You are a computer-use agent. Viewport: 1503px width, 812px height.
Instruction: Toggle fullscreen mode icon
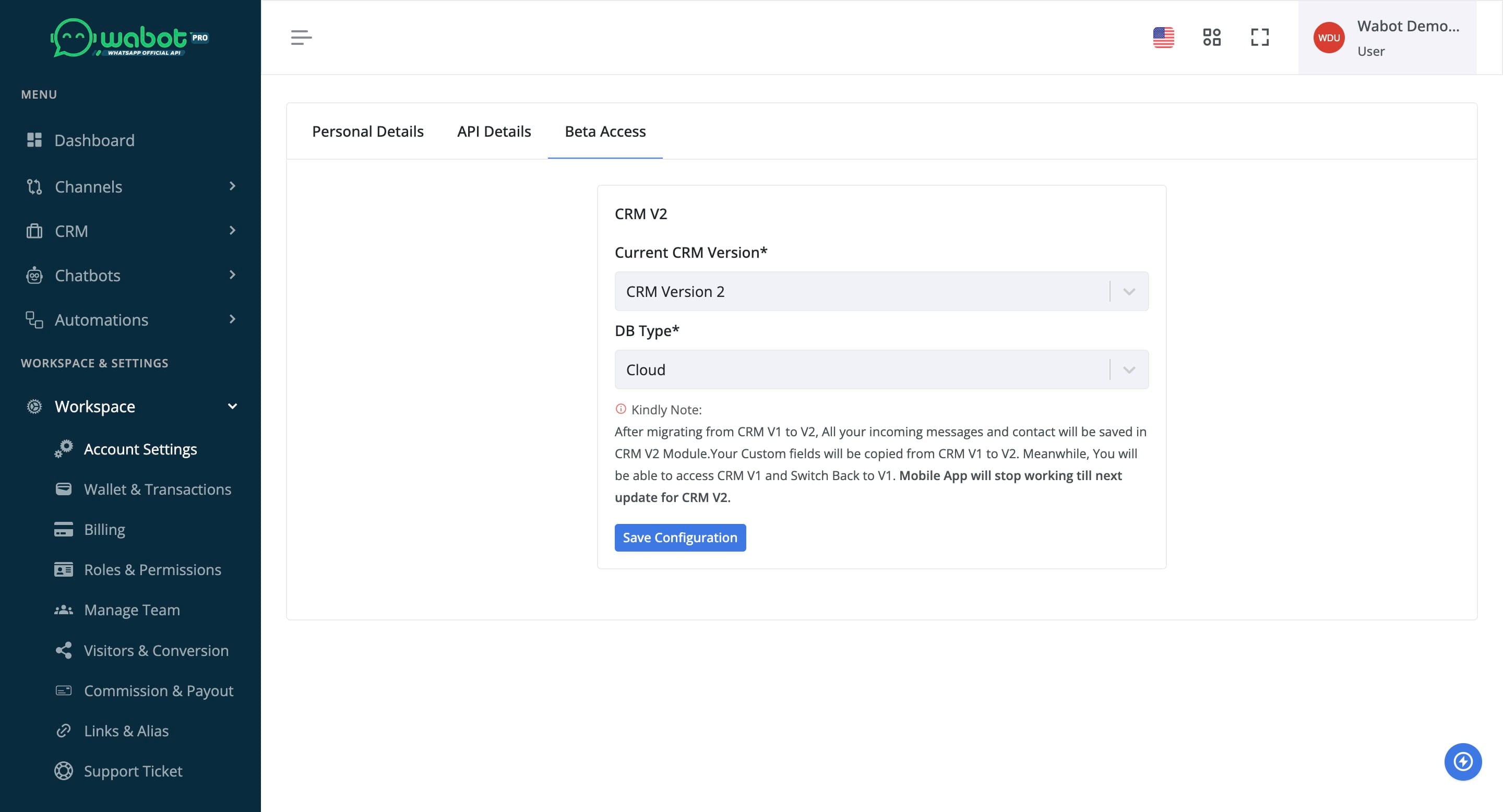click(1260, 38)
